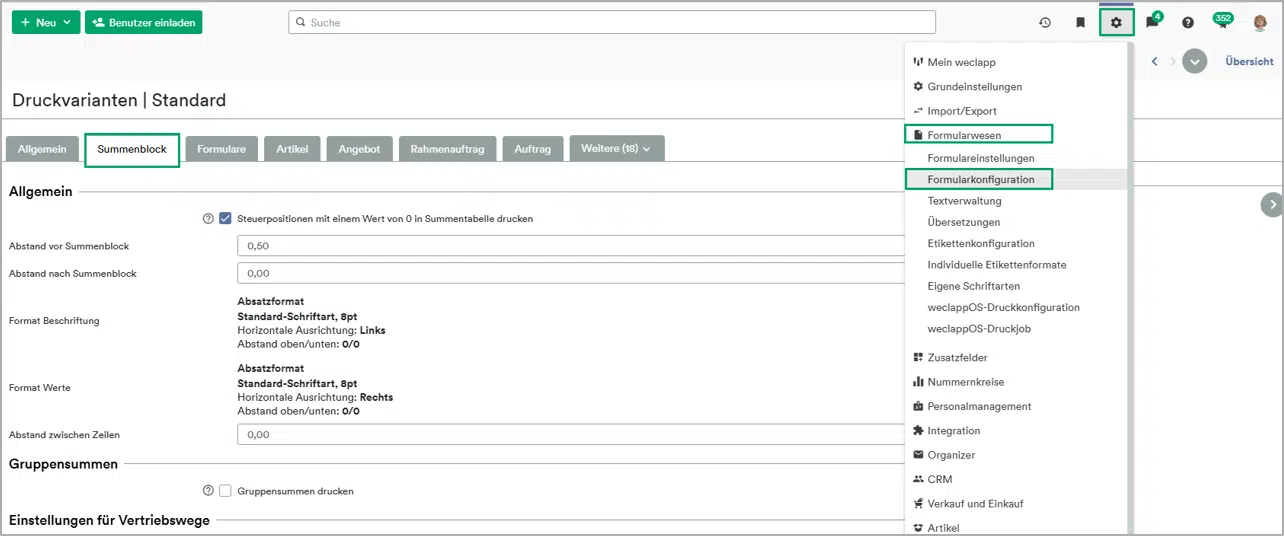This screenshot has width=1284, height=536.
Task: Click help icon beside Gruppensummen drucken
Action: (208, 491)
